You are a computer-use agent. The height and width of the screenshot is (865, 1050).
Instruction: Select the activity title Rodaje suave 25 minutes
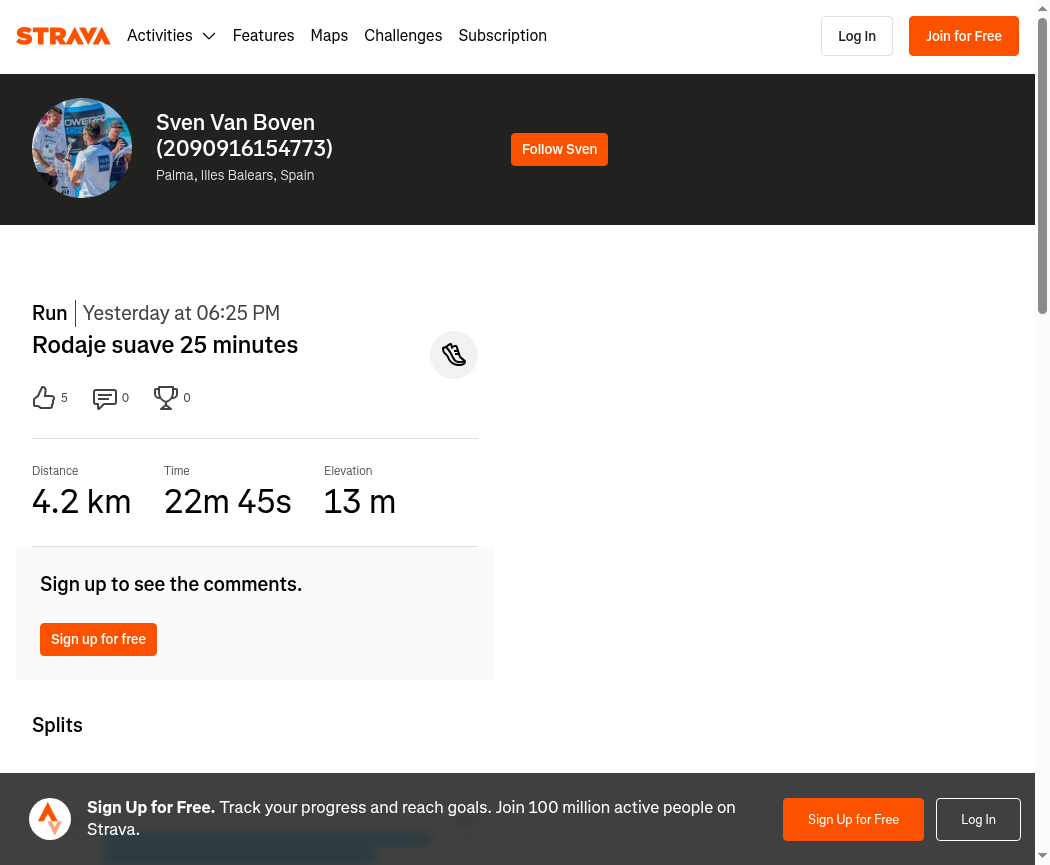(x=165, y=345)
